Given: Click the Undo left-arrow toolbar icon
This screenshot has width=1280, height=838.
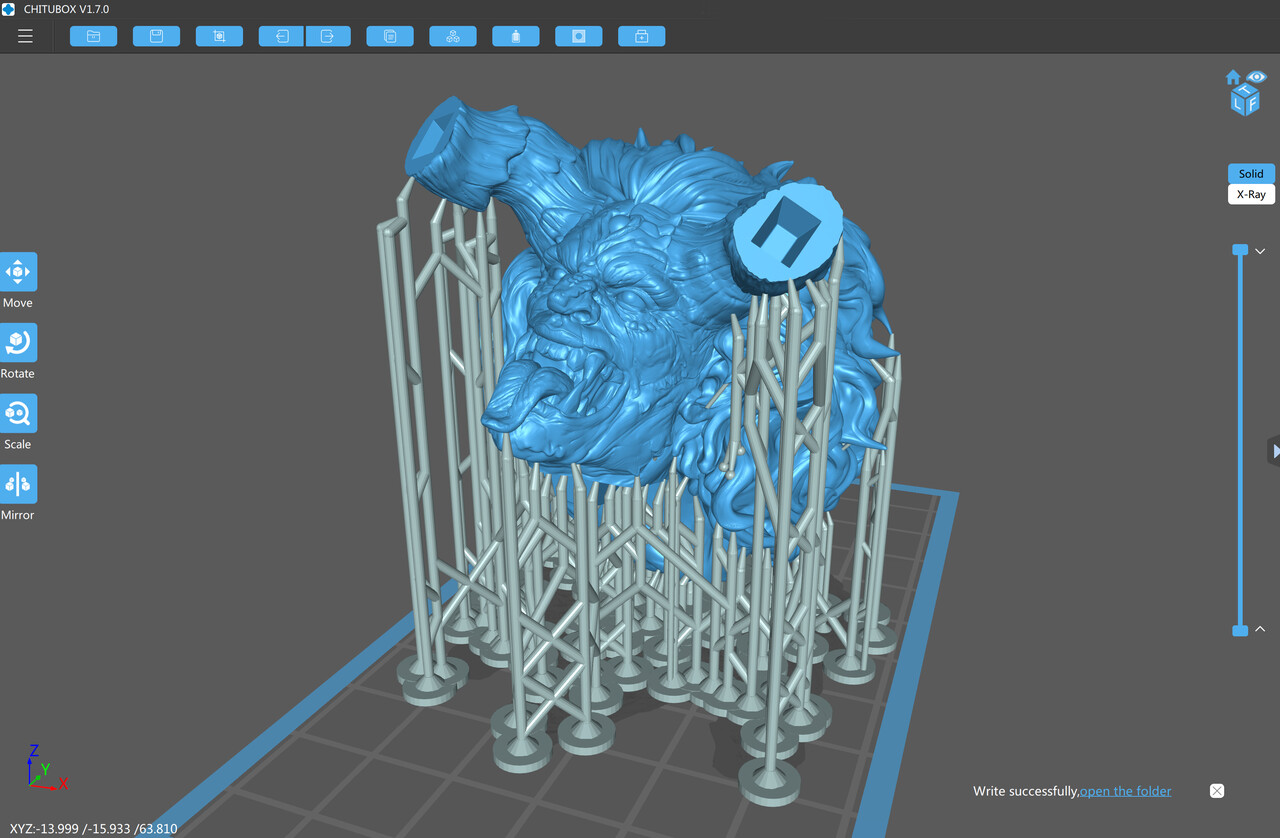Looking at the screenshot, I should pyautogui.click(x=281, y=36).
